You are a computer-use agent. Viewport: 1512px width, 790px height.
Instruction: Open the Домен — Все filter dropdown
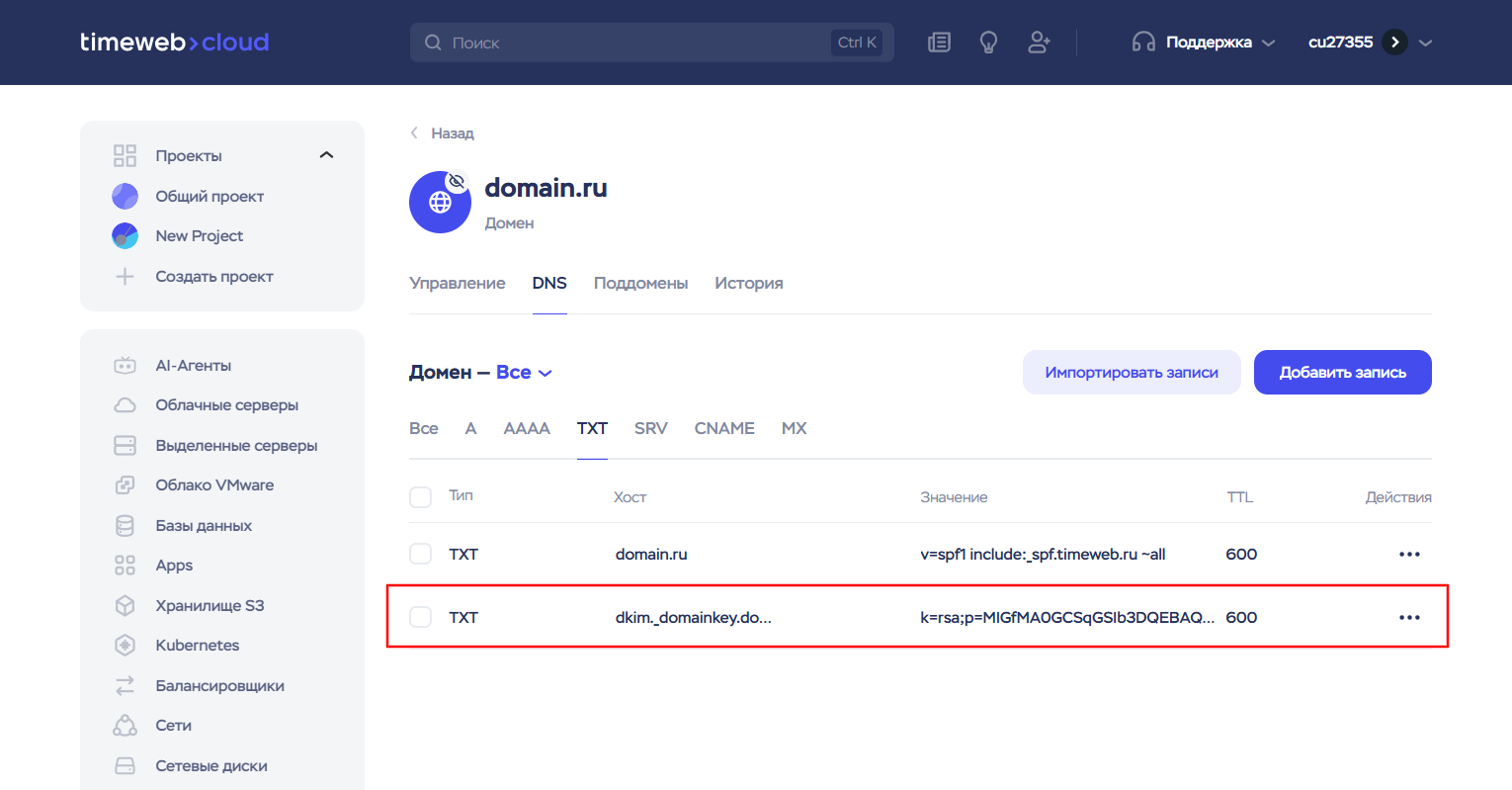pos(524,373)
